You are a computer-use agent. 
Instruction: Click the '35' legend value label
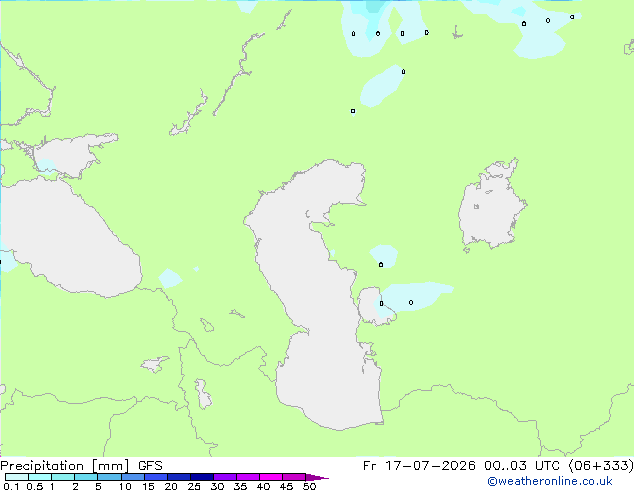[240, 486]
